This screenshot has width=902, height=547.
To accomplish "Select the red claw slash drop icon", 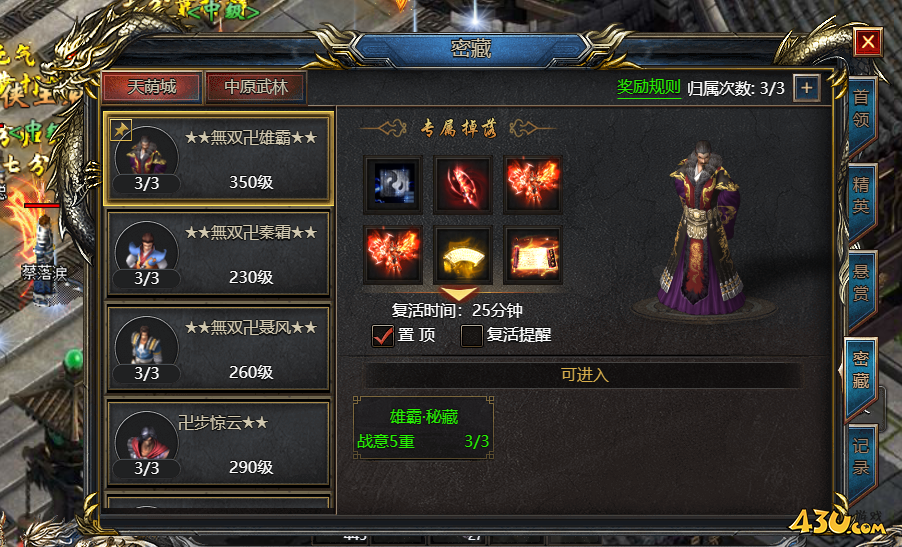I will (463, 184).
